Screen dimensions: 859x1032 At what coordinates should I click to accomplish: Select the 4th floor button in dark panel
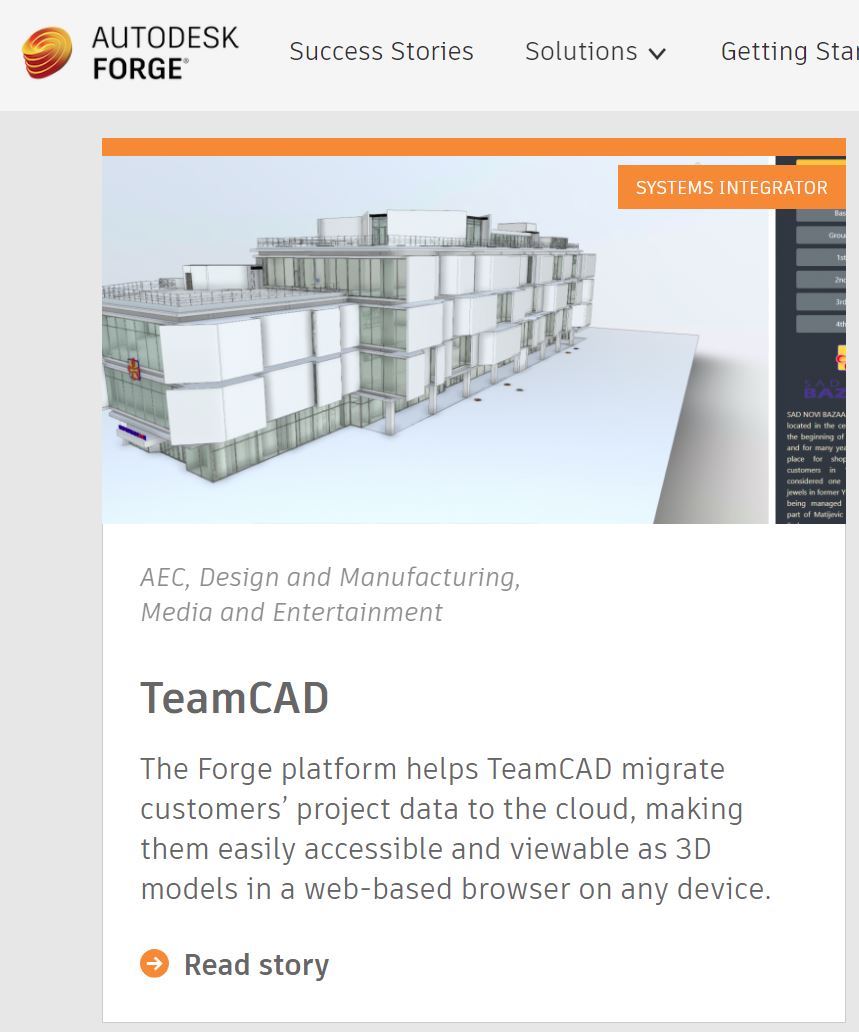click(x=821, y=323)
